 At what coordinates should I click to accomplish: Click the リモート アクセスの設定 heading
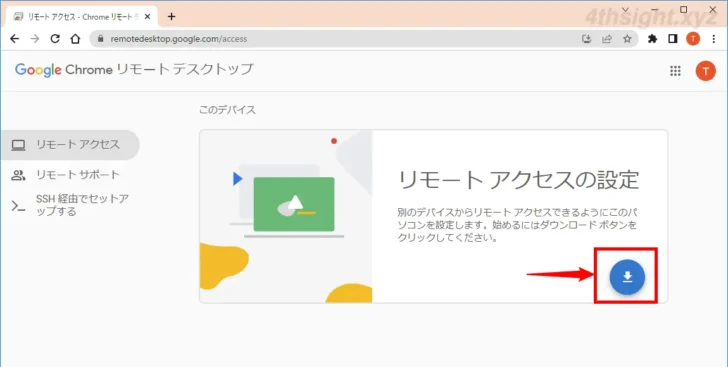pyautogui.click(x=519, y=180)
